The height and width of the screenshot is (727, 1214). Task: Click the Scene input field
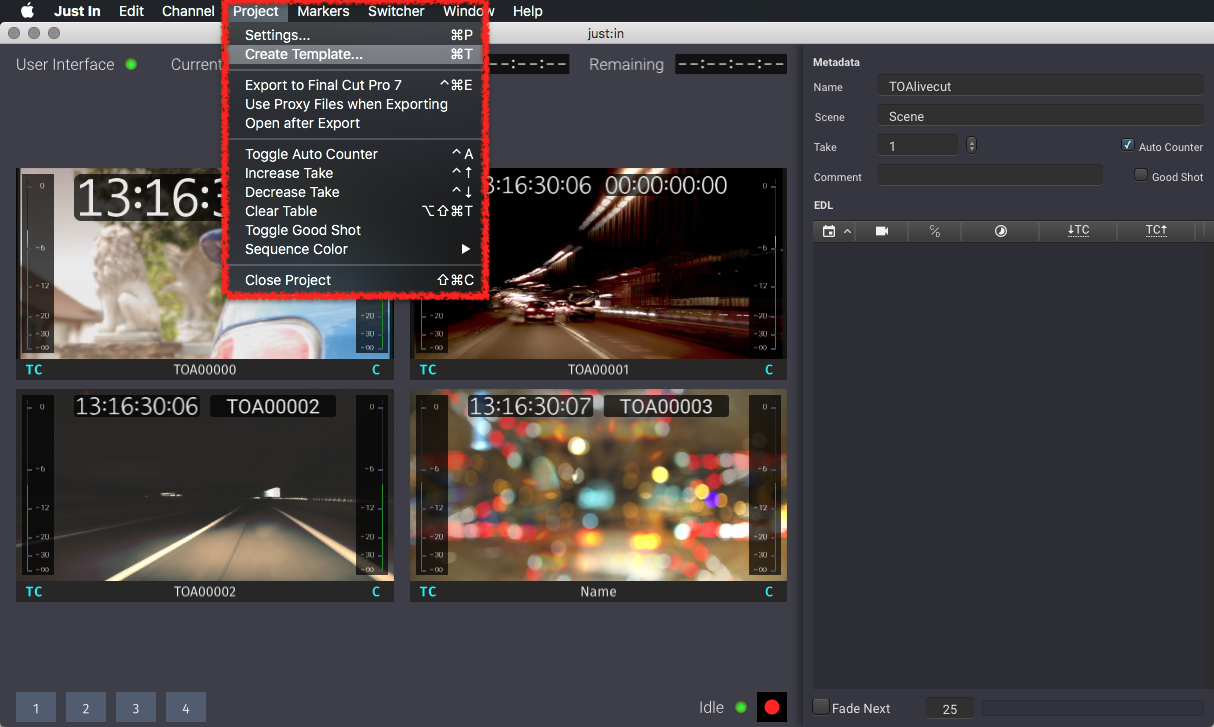[x=1040, y=116]
